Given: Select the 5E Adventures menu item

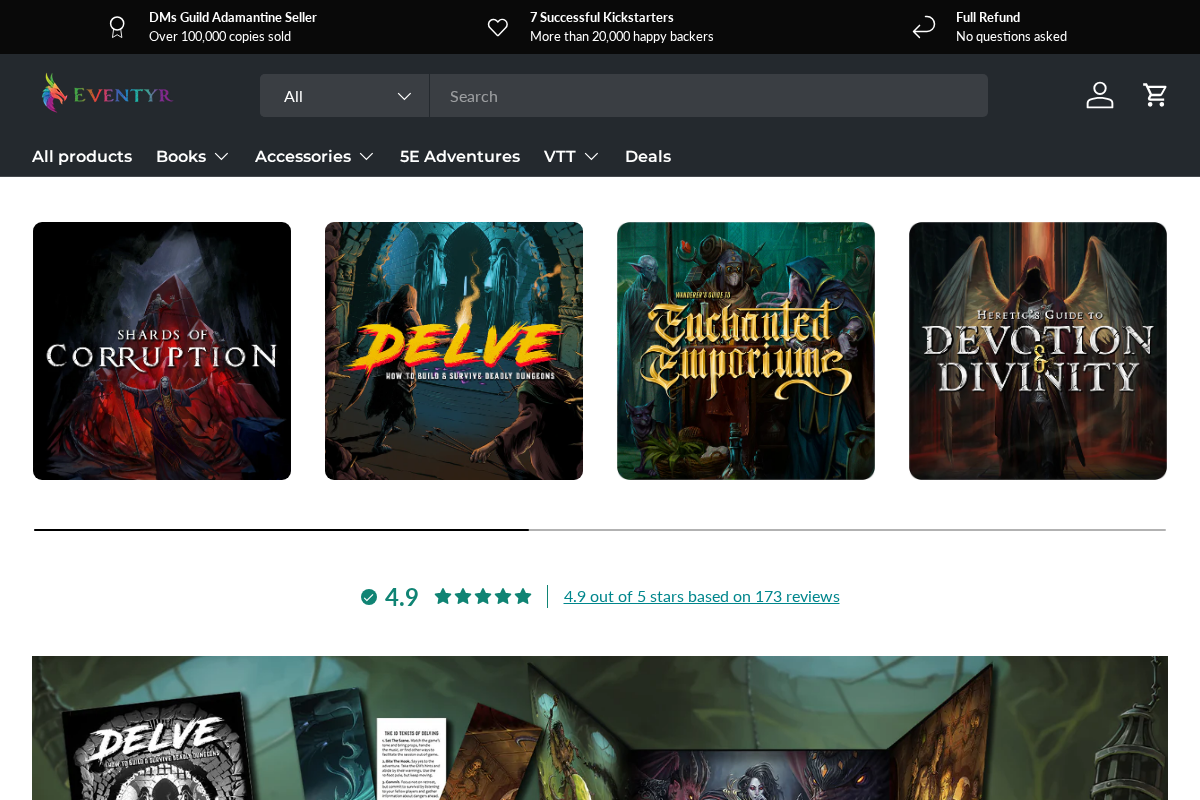Looking at the screenshot, I should (460, 156).
